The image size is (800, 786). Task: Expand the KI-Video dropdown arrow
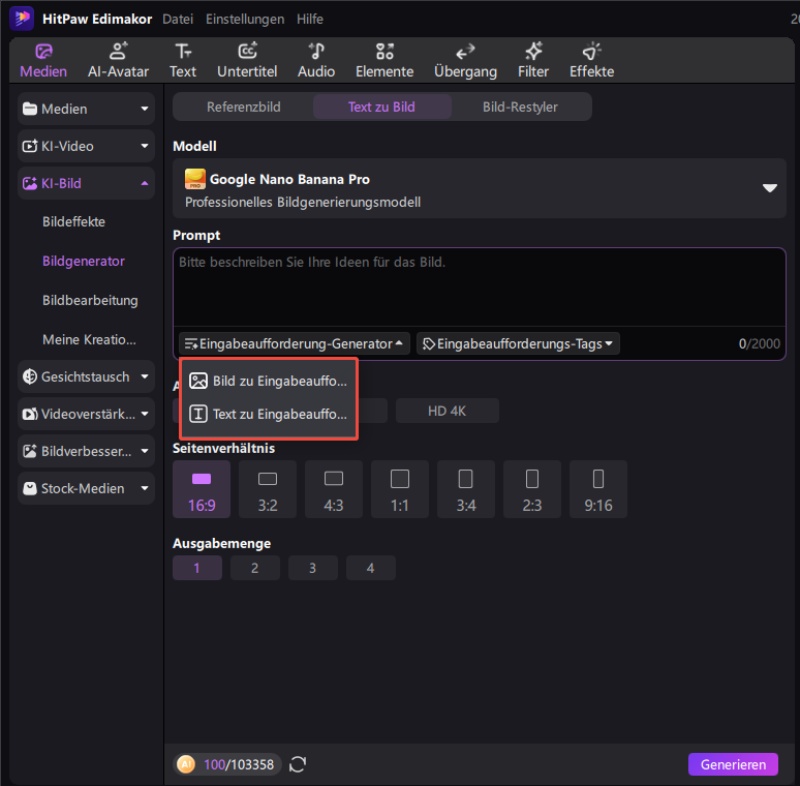[x=144, y=146]
